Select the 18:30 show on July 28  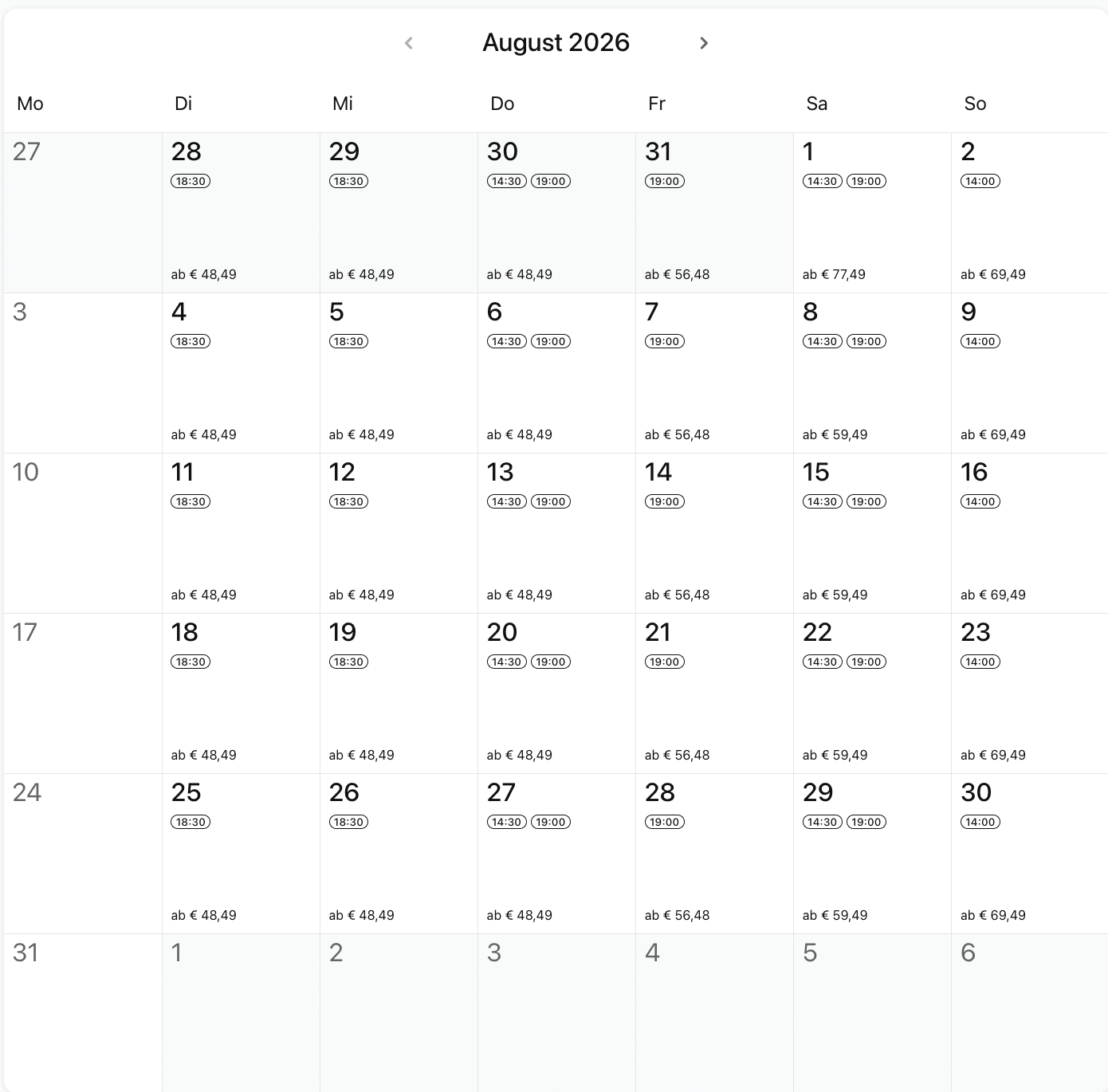191,181
